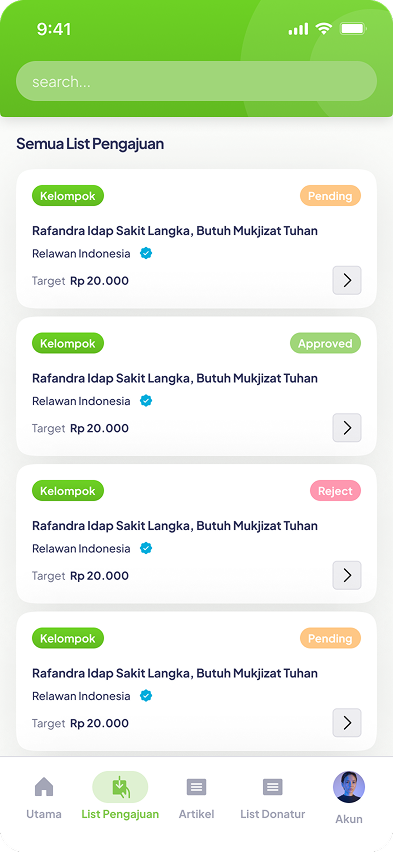
Task: Select the Reject status badge
Action: click(x=335, y=491)
